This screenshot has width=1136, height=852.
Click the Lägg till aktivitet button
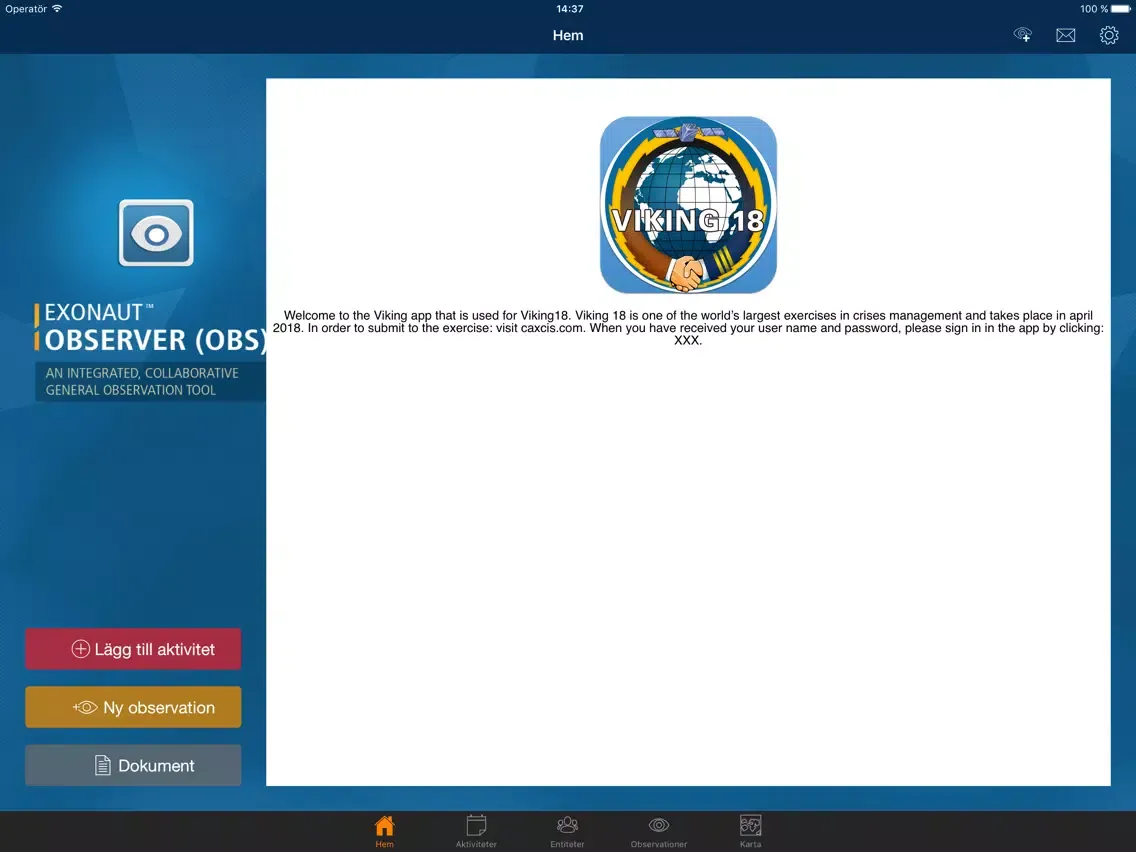[x=133, y=649]
